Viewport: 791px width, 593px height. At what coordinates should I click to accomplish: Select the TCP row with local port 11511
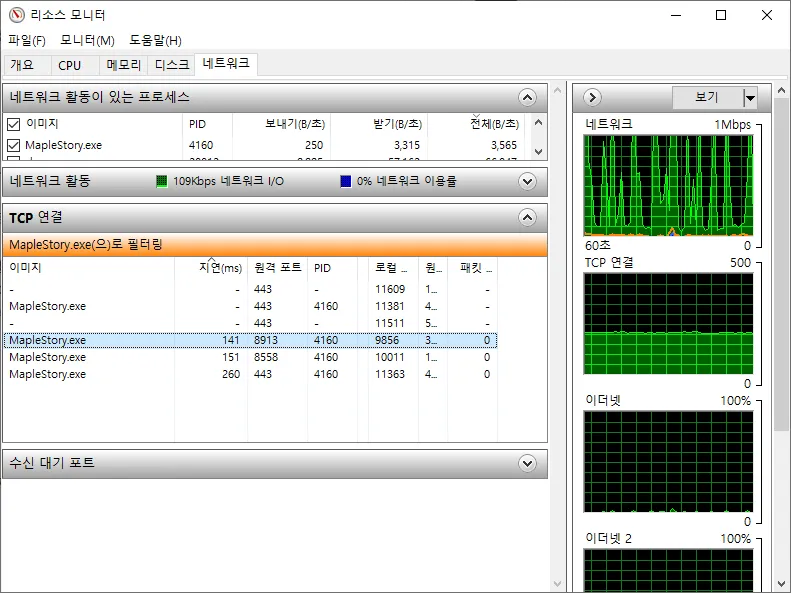(250, 323)
